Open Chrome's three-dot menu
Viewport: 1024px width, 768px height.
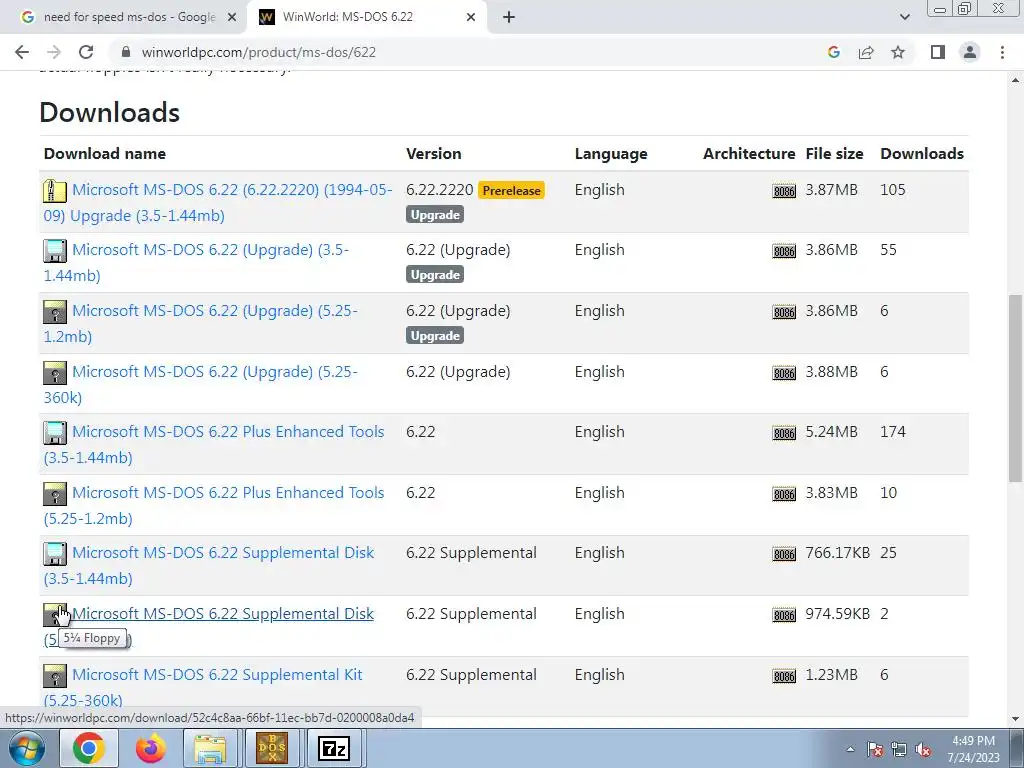pyautogui.click(x=1002, y=52)
